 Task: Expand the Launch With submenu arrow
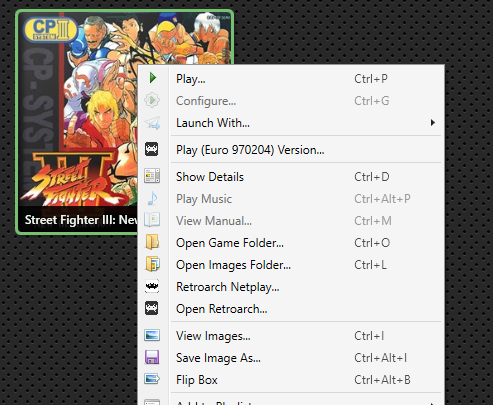432,123
